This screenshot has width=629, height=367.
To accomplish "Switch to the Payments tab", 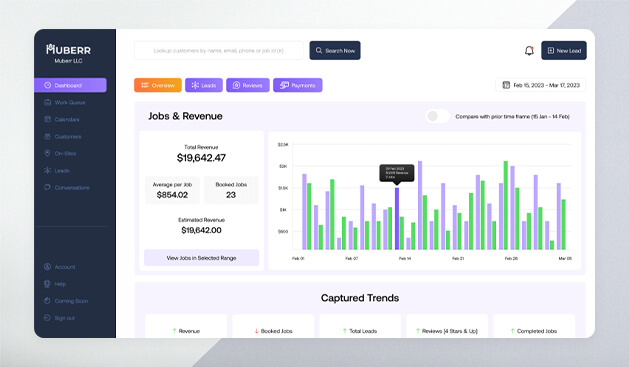I will 298,85.
